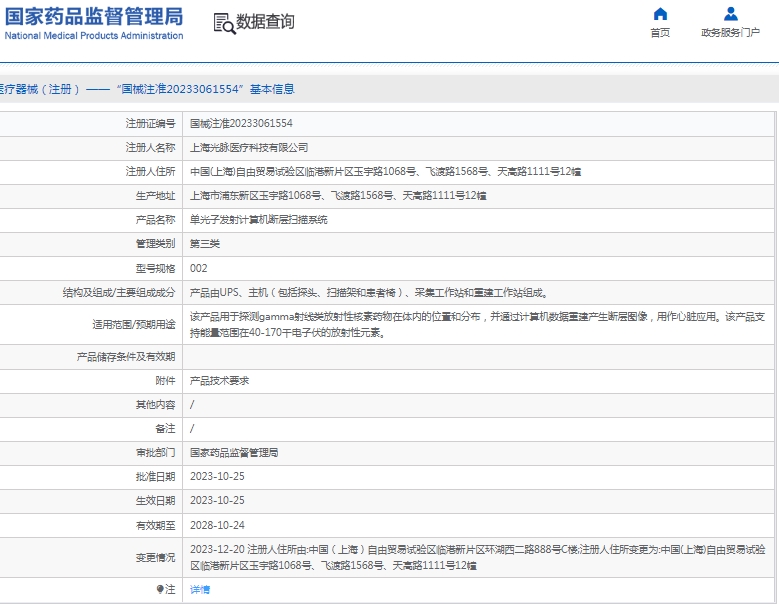The image size is (779, 607).
Task: Click the 有效期至 row label
Action: pyautogui.click(x=156, y=526)
